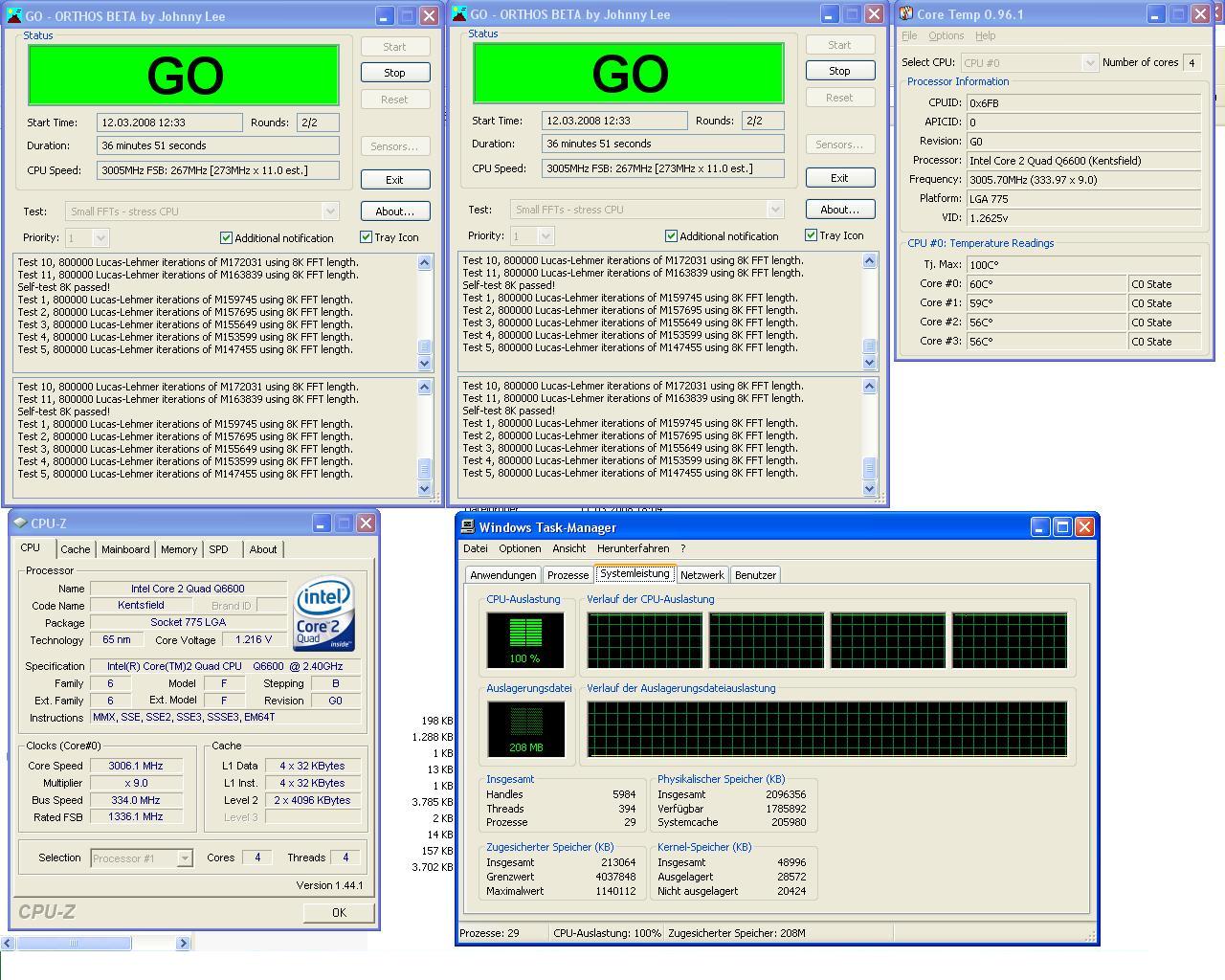Click Stop button in right ORTHOS
This screenshot has width=1225, height=980.
[839, 71]
